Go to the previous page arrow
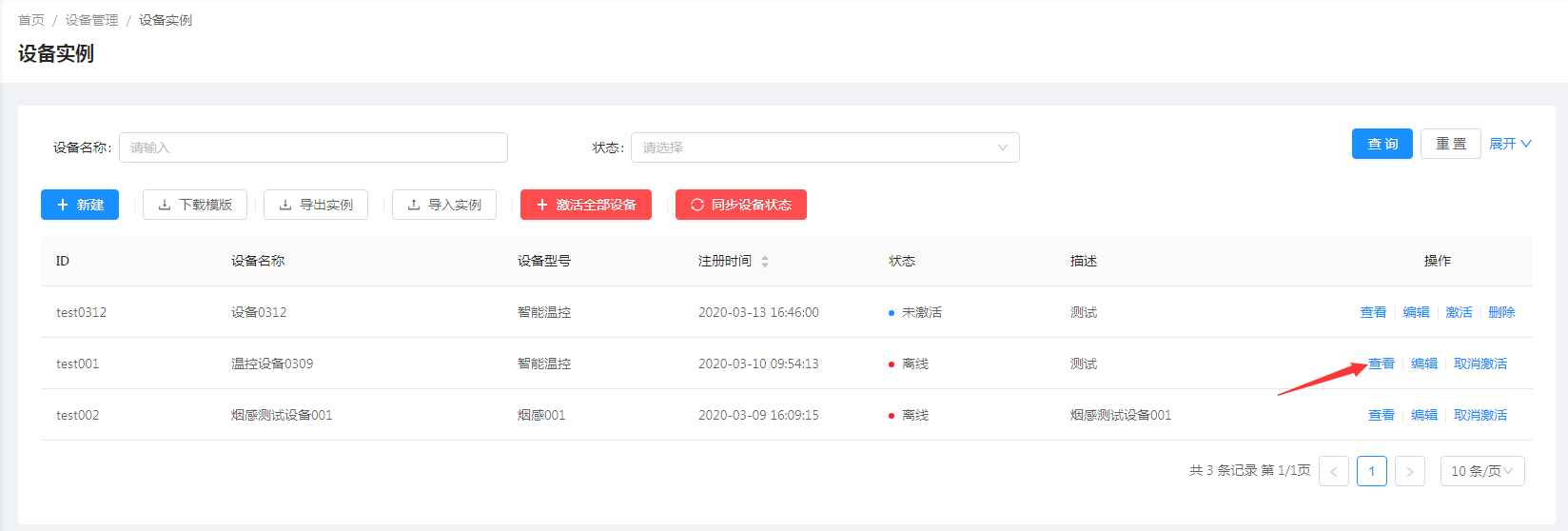1568x531 pixels. pyautogui.click(x=1333, y=471)
